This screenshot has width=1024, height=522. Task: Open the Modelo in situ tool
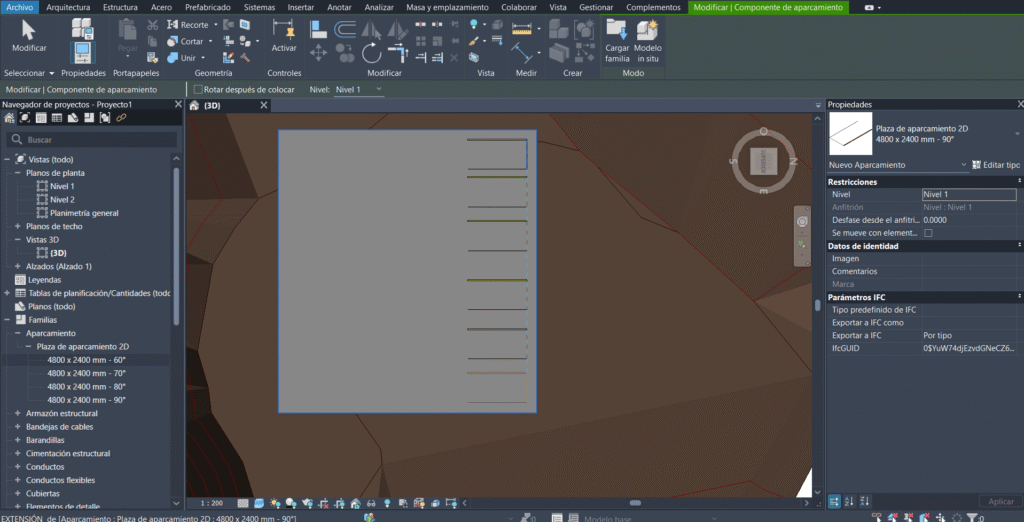tap(648, 40)
